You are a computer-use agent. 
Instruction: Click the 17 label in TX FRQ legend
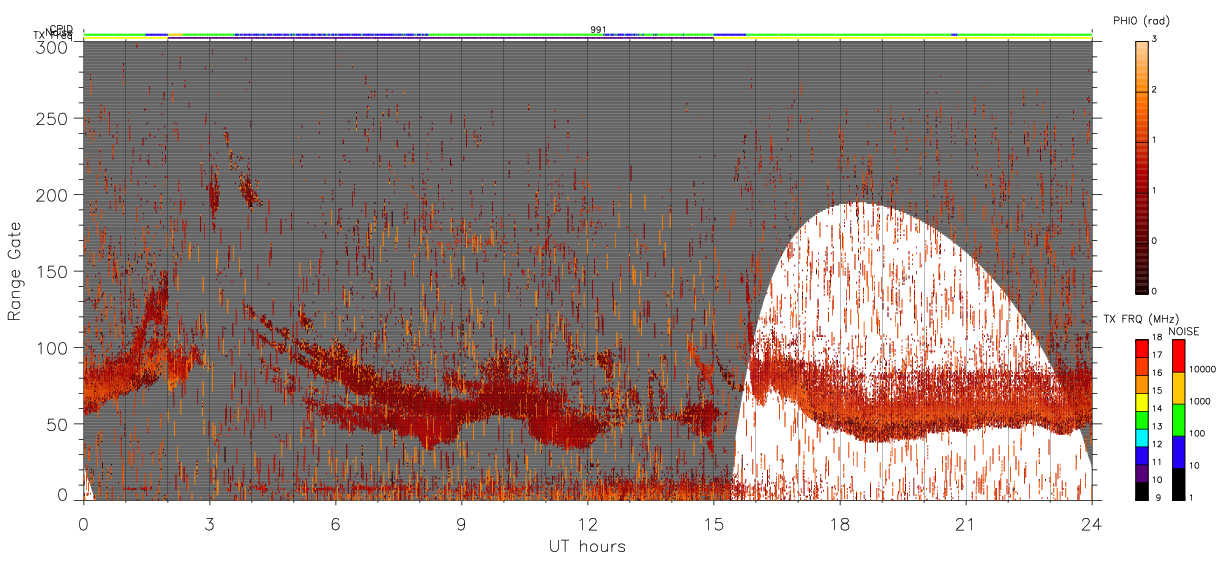1158,355
